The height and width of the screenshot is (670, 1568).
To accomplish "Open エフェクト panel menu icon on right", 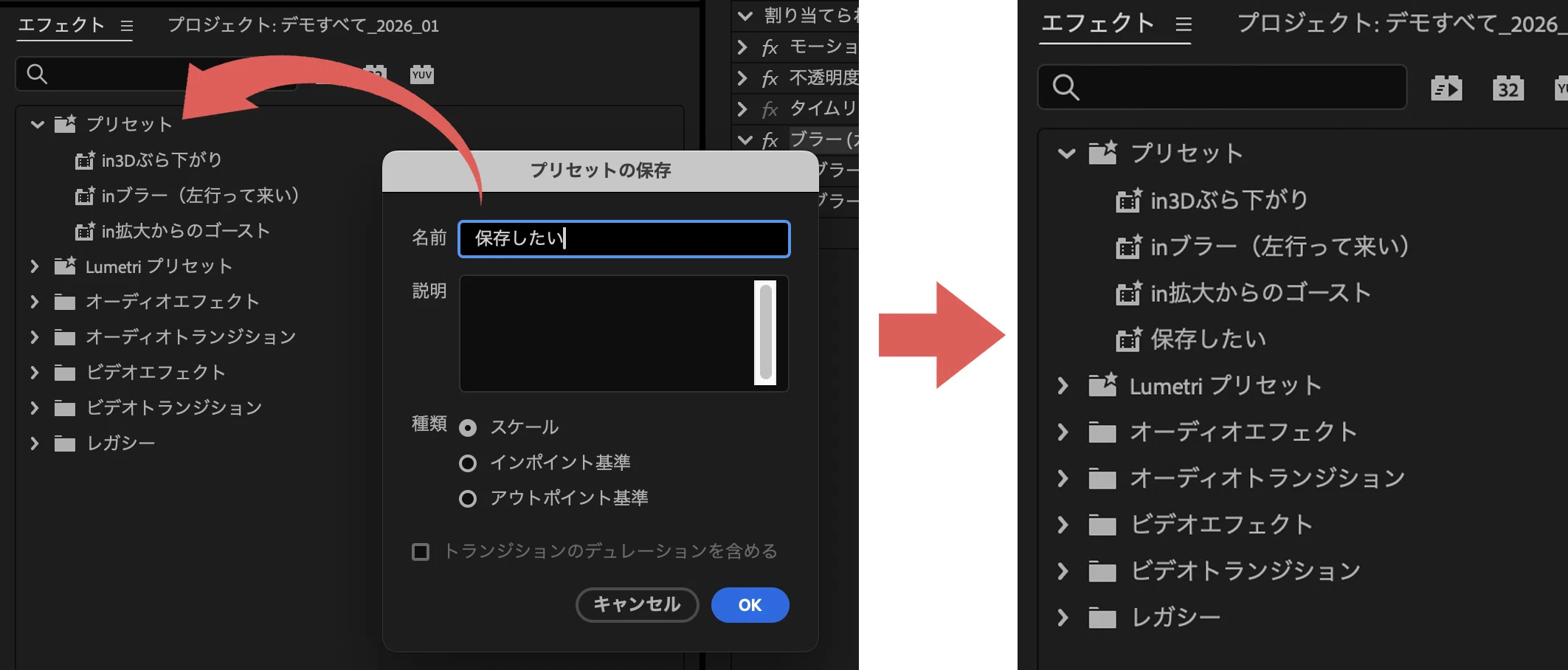I will (x=1184, y=25).
